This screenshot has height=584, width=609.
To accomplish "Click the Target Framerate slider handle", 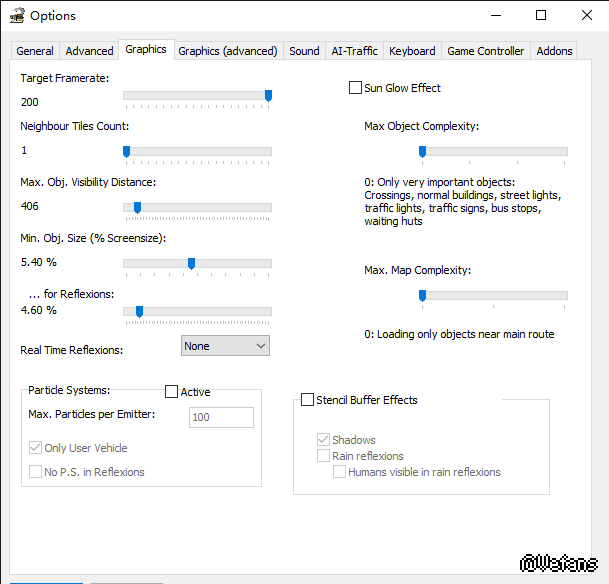I will click(268, 96).
